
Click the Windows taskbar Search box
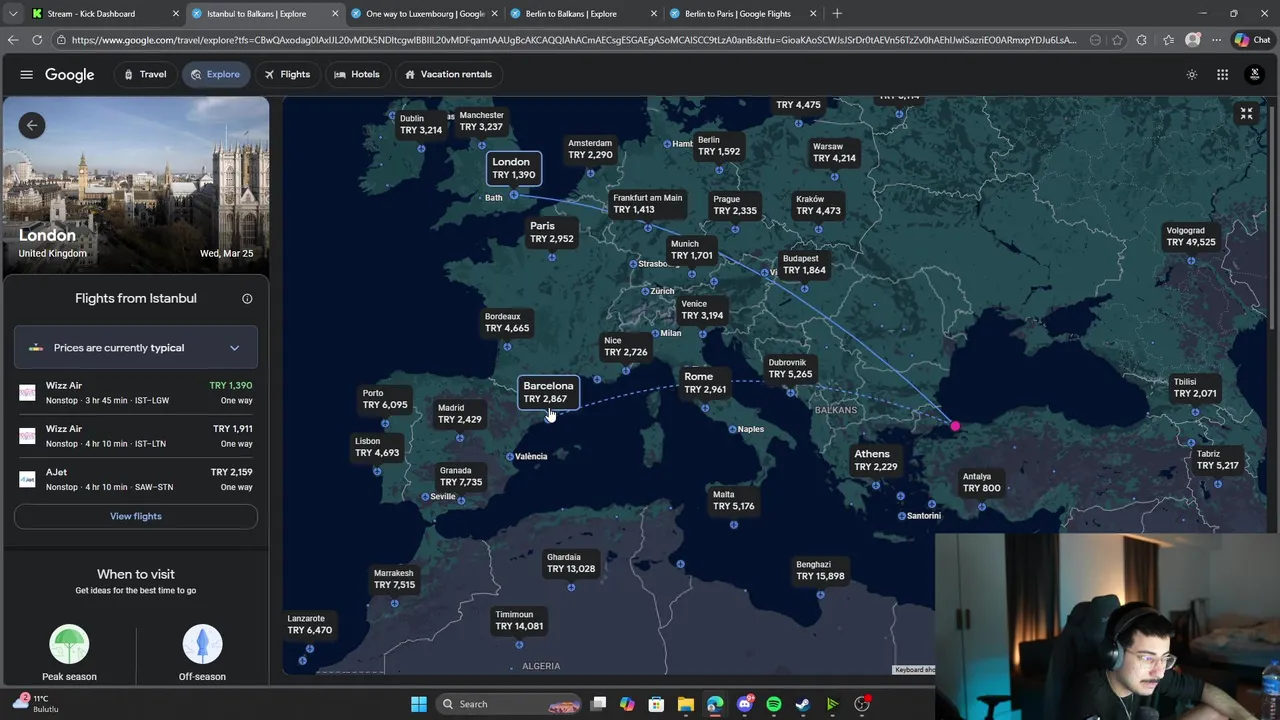[510, 704]
